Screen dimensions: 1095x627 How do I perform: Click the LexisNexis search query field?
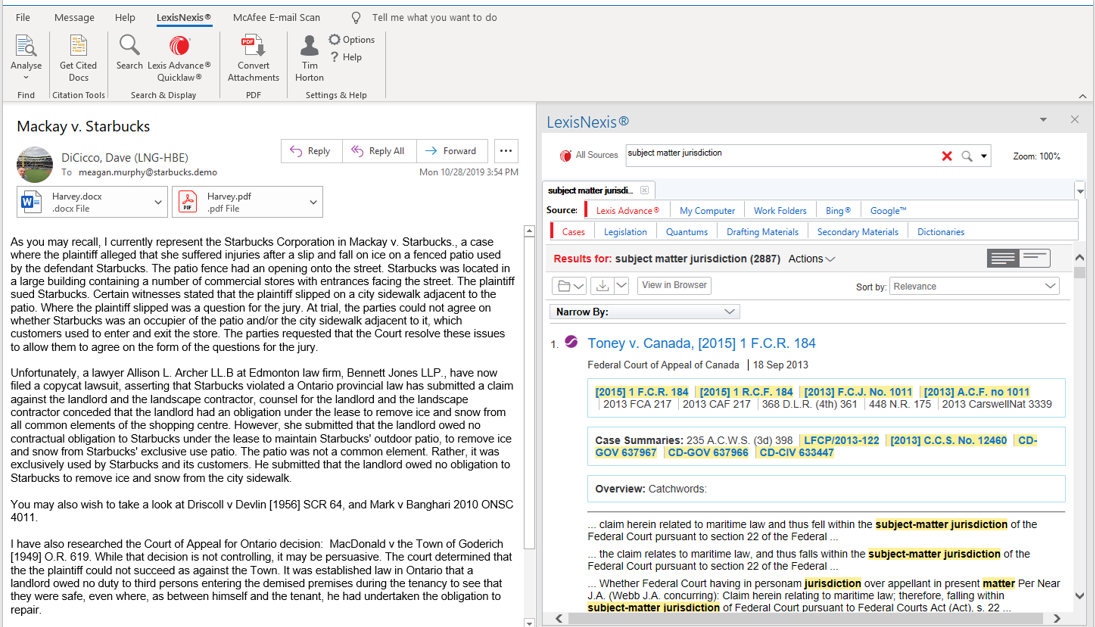pos(781,155)
